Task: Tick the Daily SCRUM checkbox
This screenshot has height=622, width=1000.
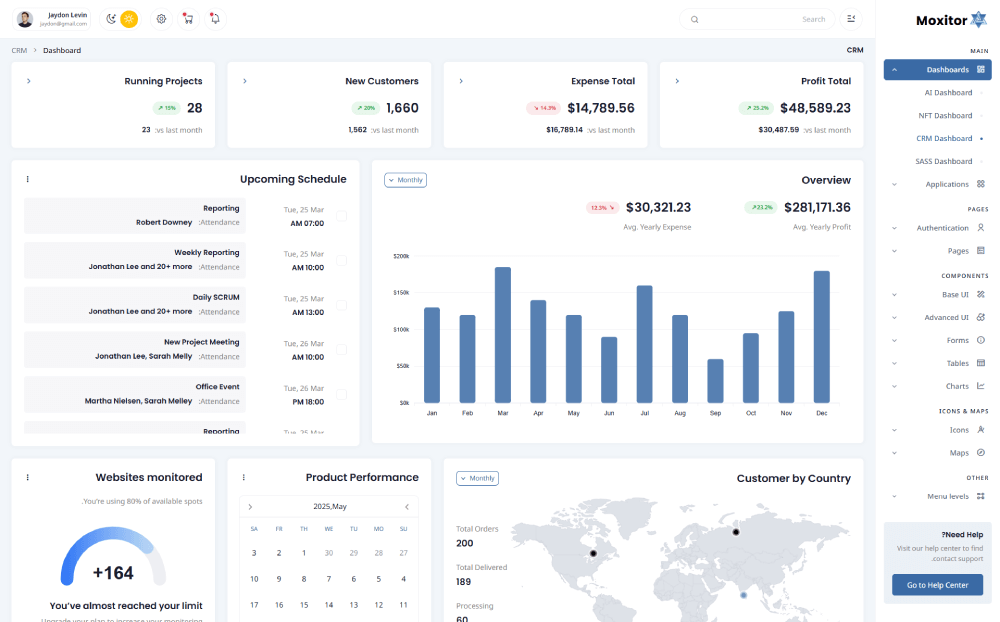Action: click(341, 305)
